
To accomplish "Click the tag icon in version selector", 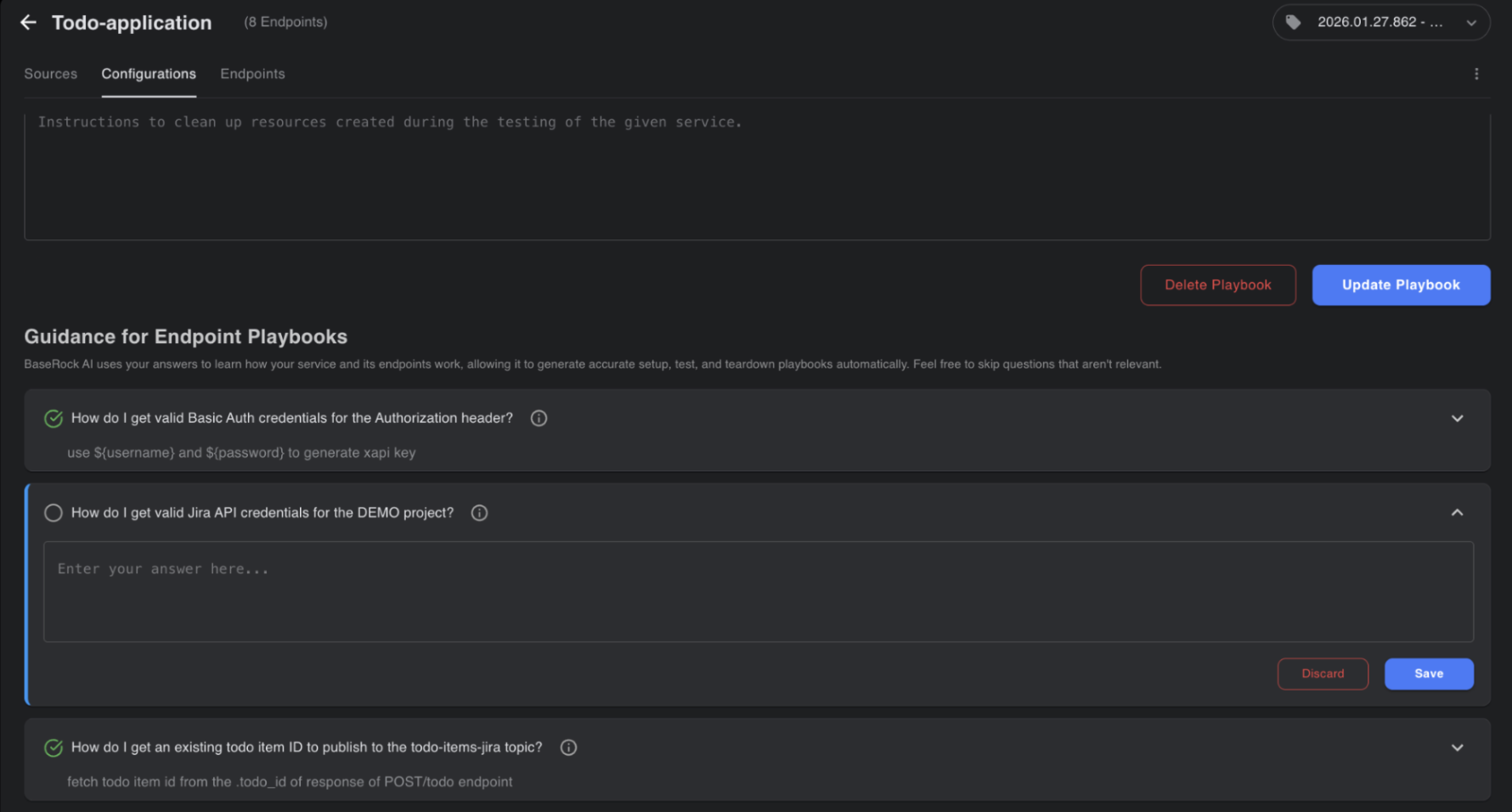I will click(x=1293, y=22).
